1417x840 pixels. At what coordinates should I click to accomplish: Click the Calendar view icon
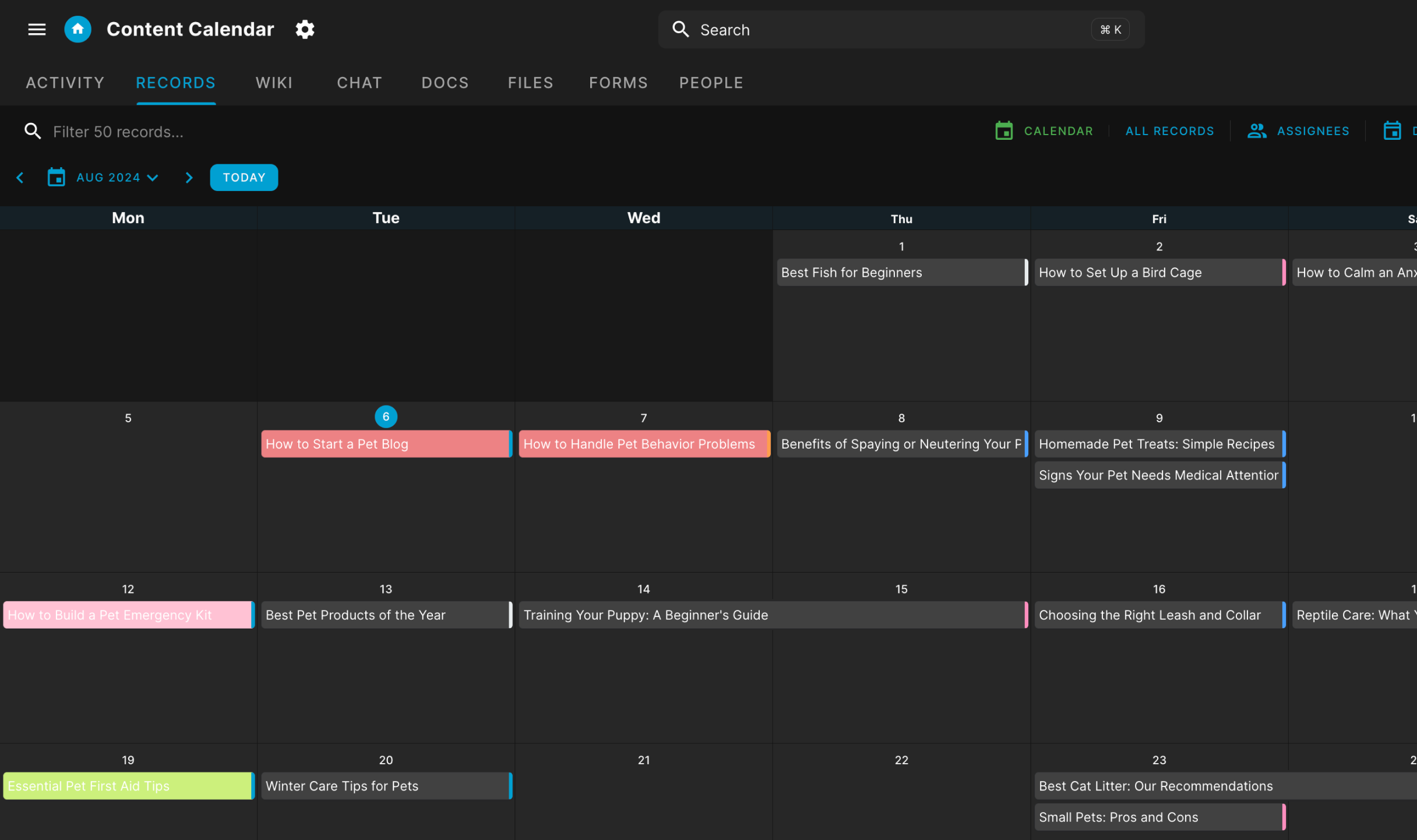point(1004,131)
